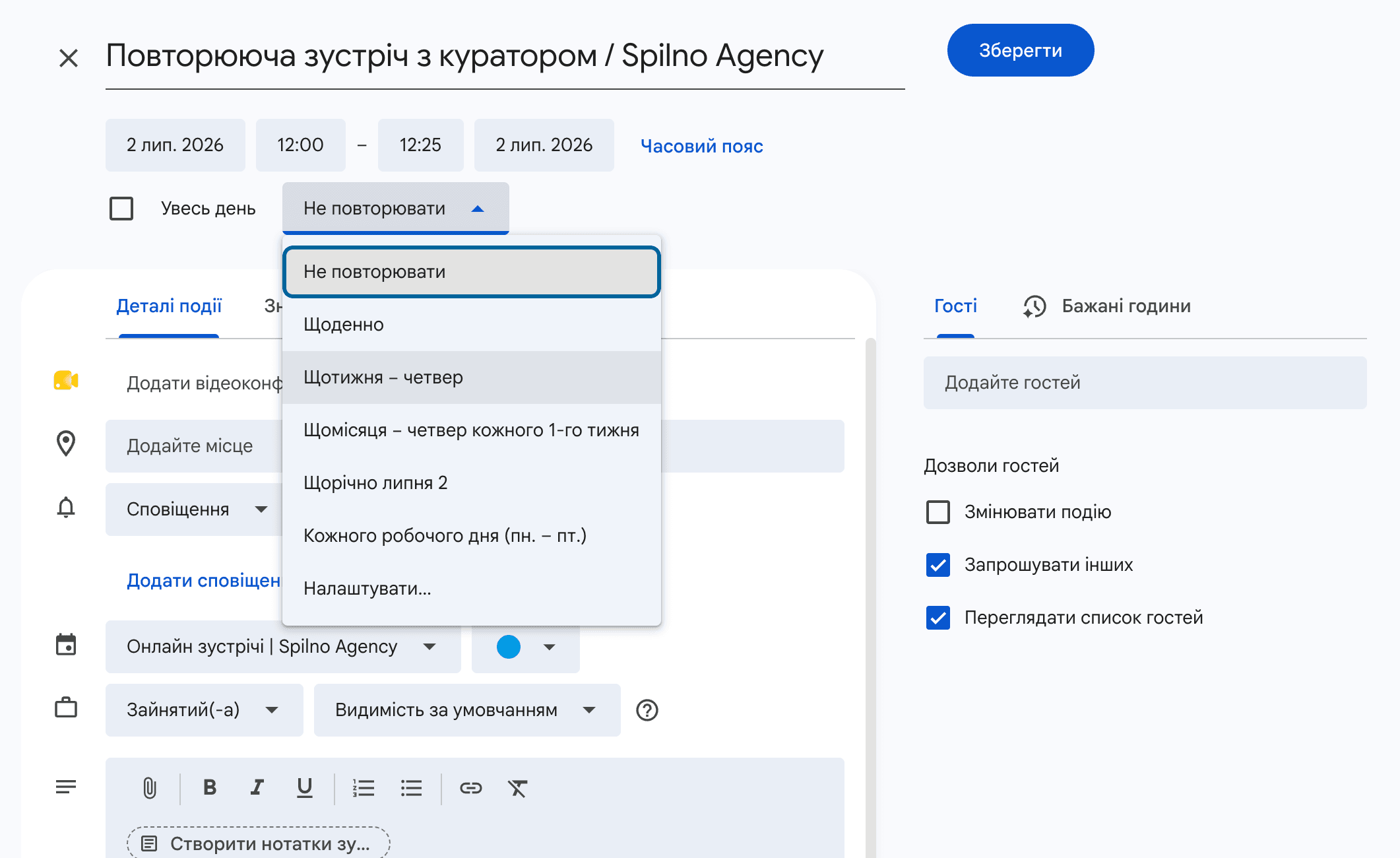Tick the Увесь день checkbox
This screenshot has width=1400, height=858.
point(121,209)
